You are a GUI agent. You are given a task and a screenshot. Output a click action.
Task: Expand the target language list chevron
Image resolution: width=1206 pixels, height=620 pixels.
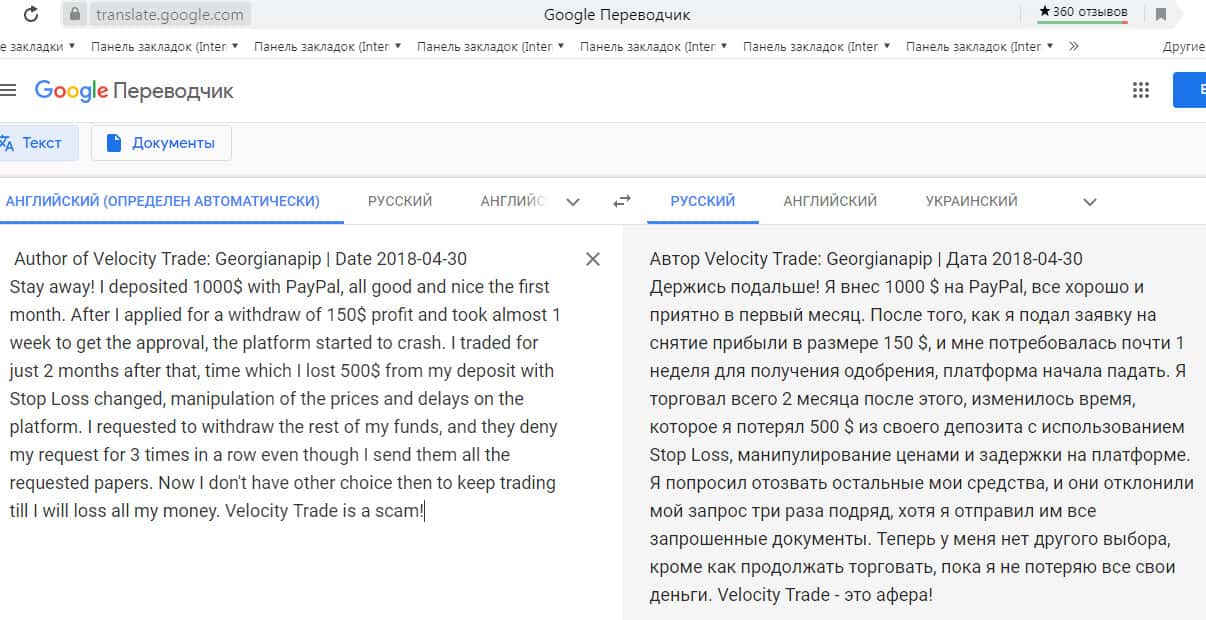tap(1090, 202)
